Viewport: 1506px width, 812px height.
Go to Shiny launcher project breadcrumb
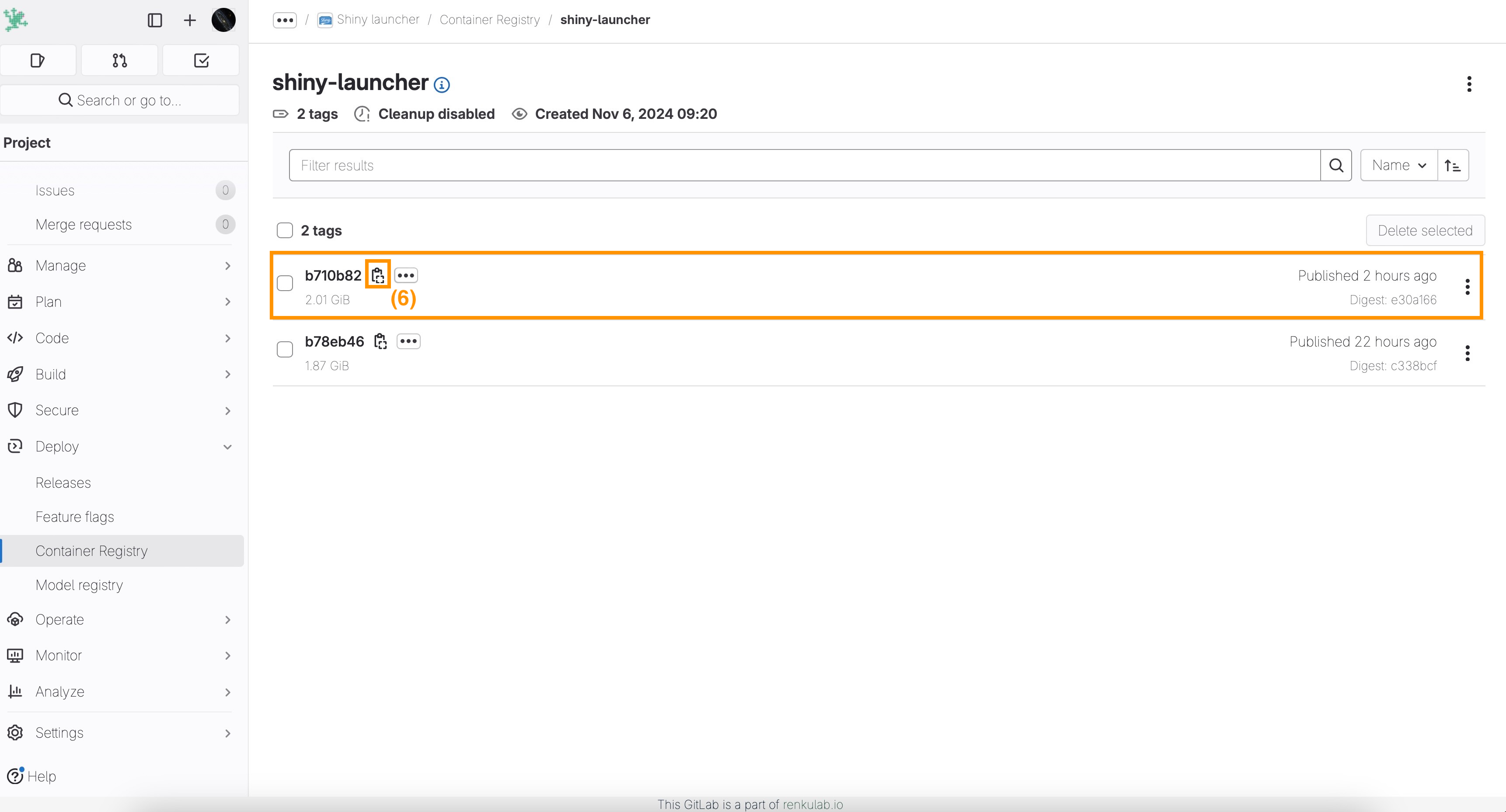pyautogui.click(x=368, y=20)
